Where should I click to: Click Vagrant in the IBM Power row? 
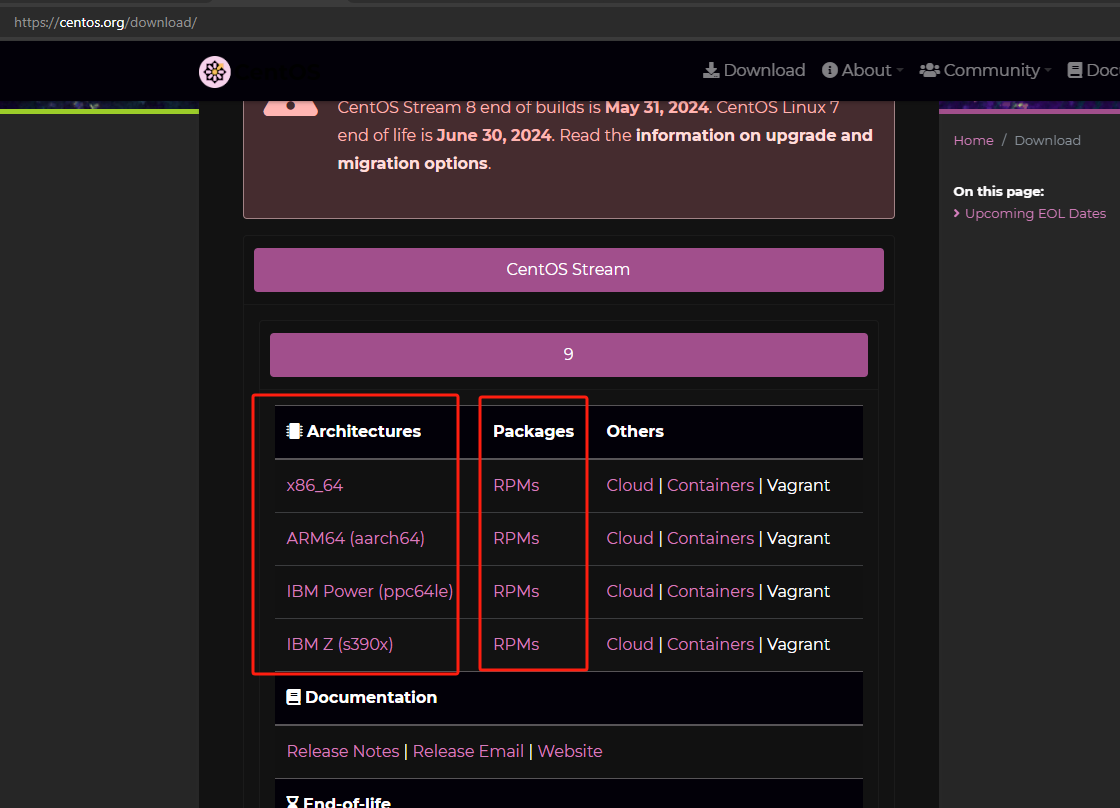[798, 591]
